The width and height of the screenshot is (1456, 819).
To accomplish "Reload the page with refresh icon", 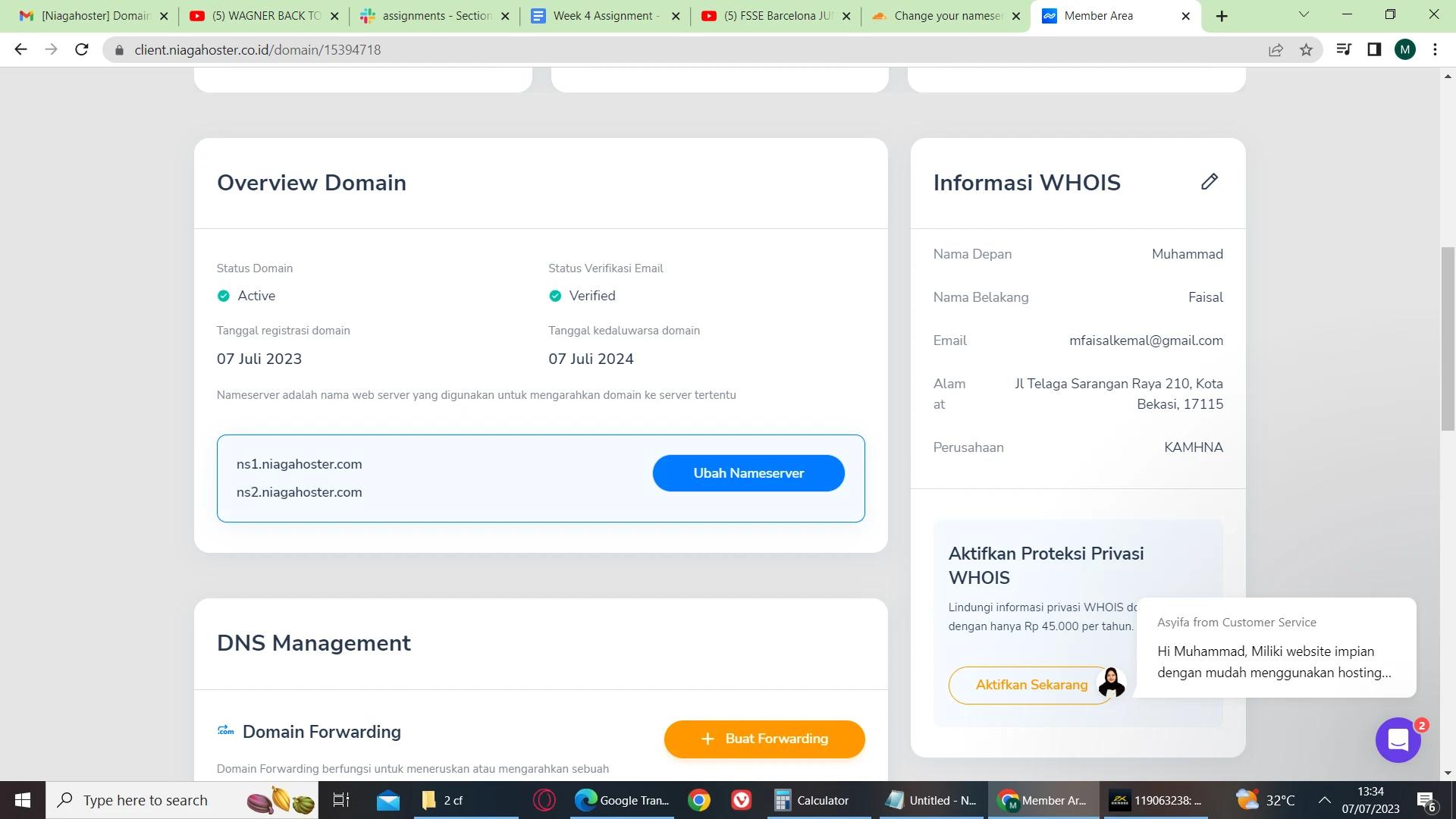I will (x=82, y=50).
